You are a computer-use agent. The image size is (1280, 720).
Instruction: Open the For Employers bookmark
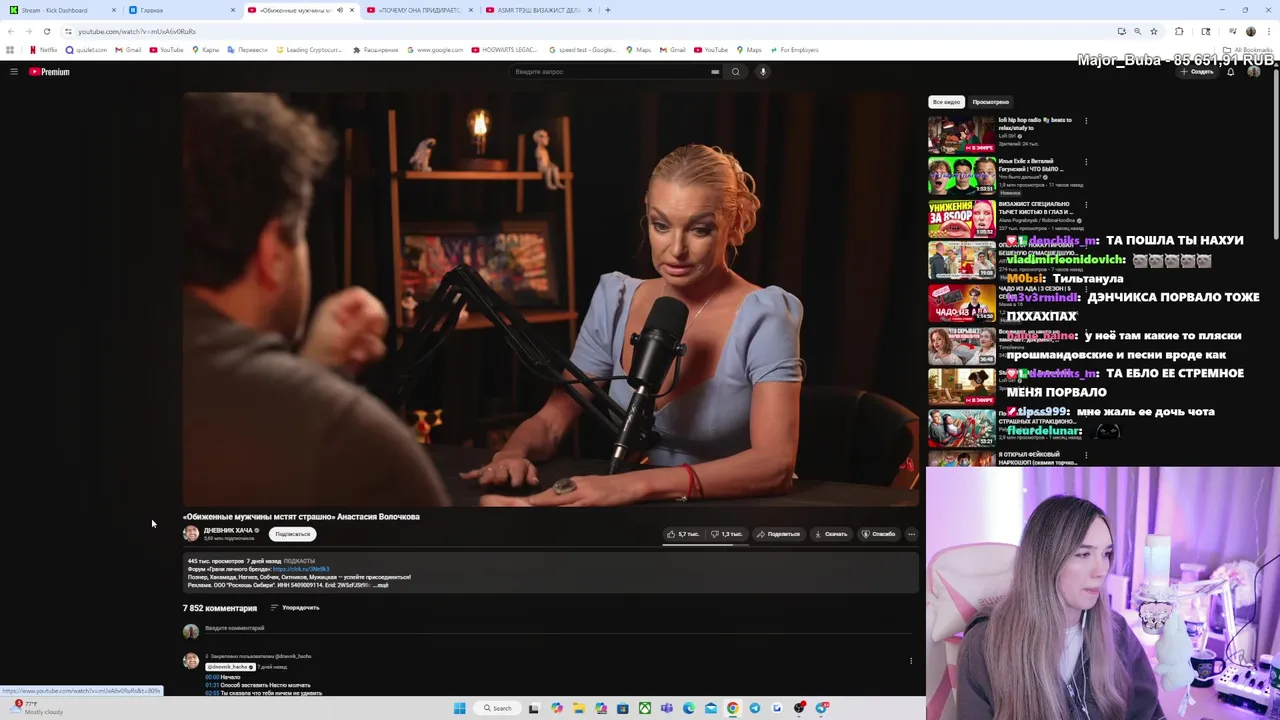click(794, 50)
